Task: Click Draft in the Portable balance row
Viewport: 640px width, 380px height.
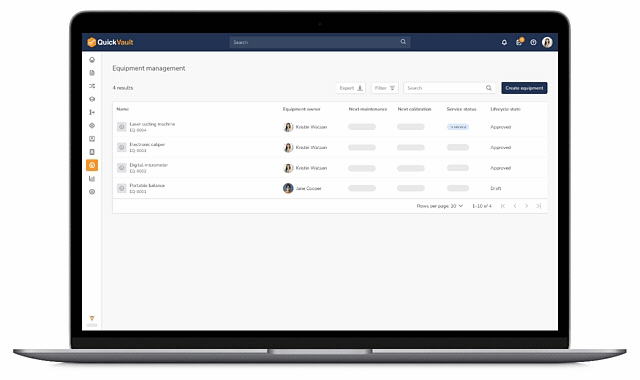Action: point(496,188)
